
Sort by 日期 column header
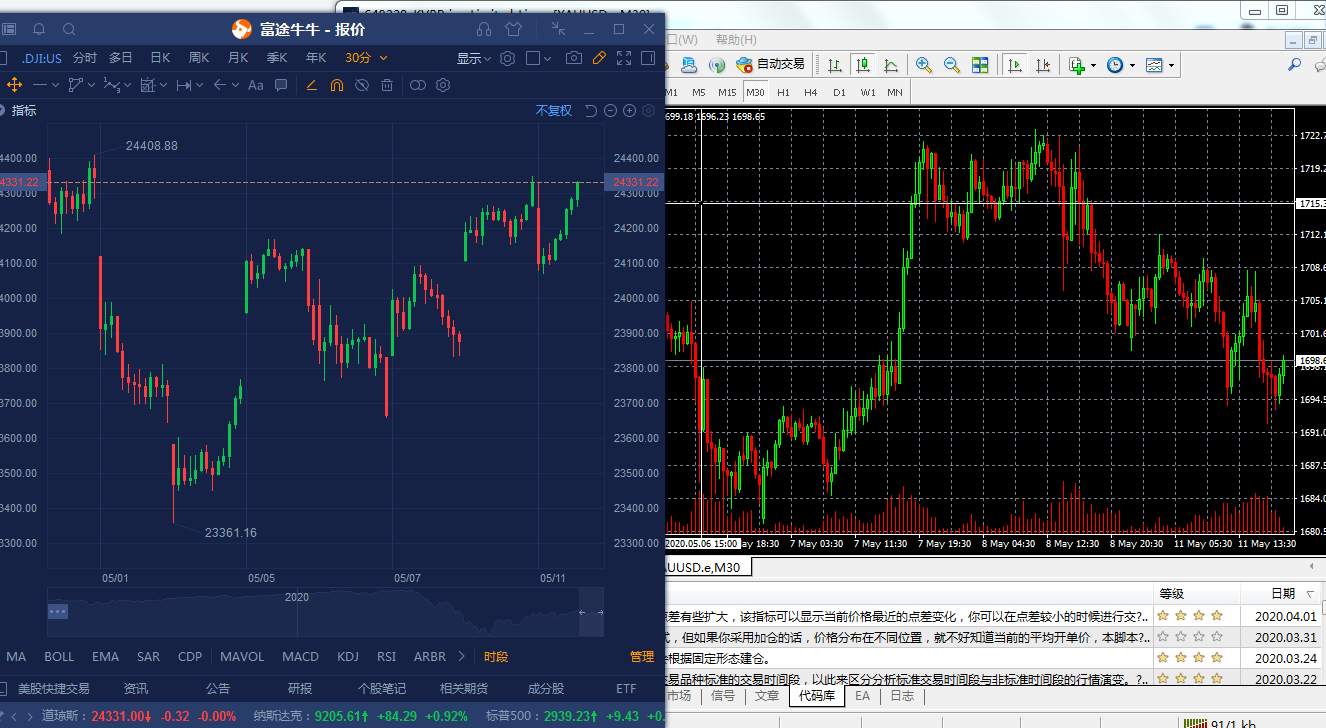(1283, 593)
